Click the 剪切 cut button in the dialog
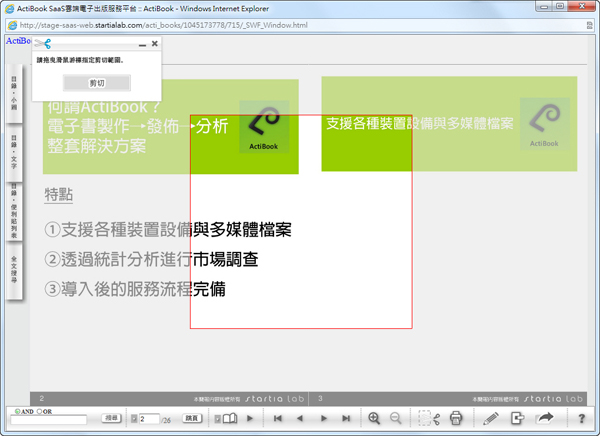Image resolution: width=600 pixels, height=436 pixels. tap(97, 83)
